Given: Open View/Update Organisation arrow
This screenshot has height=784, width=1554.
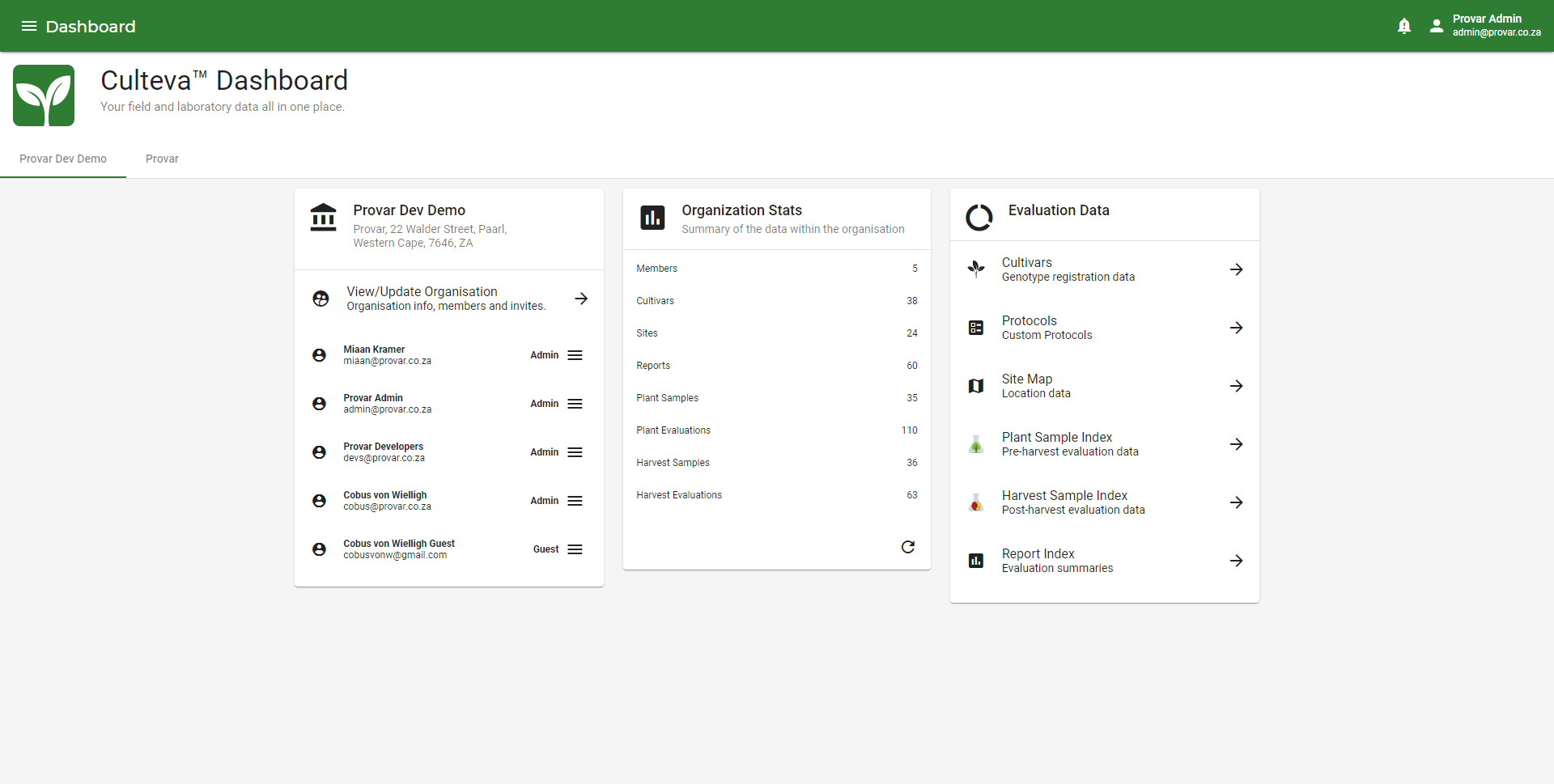Looking at the screenshot, I should tap(581, 299).
